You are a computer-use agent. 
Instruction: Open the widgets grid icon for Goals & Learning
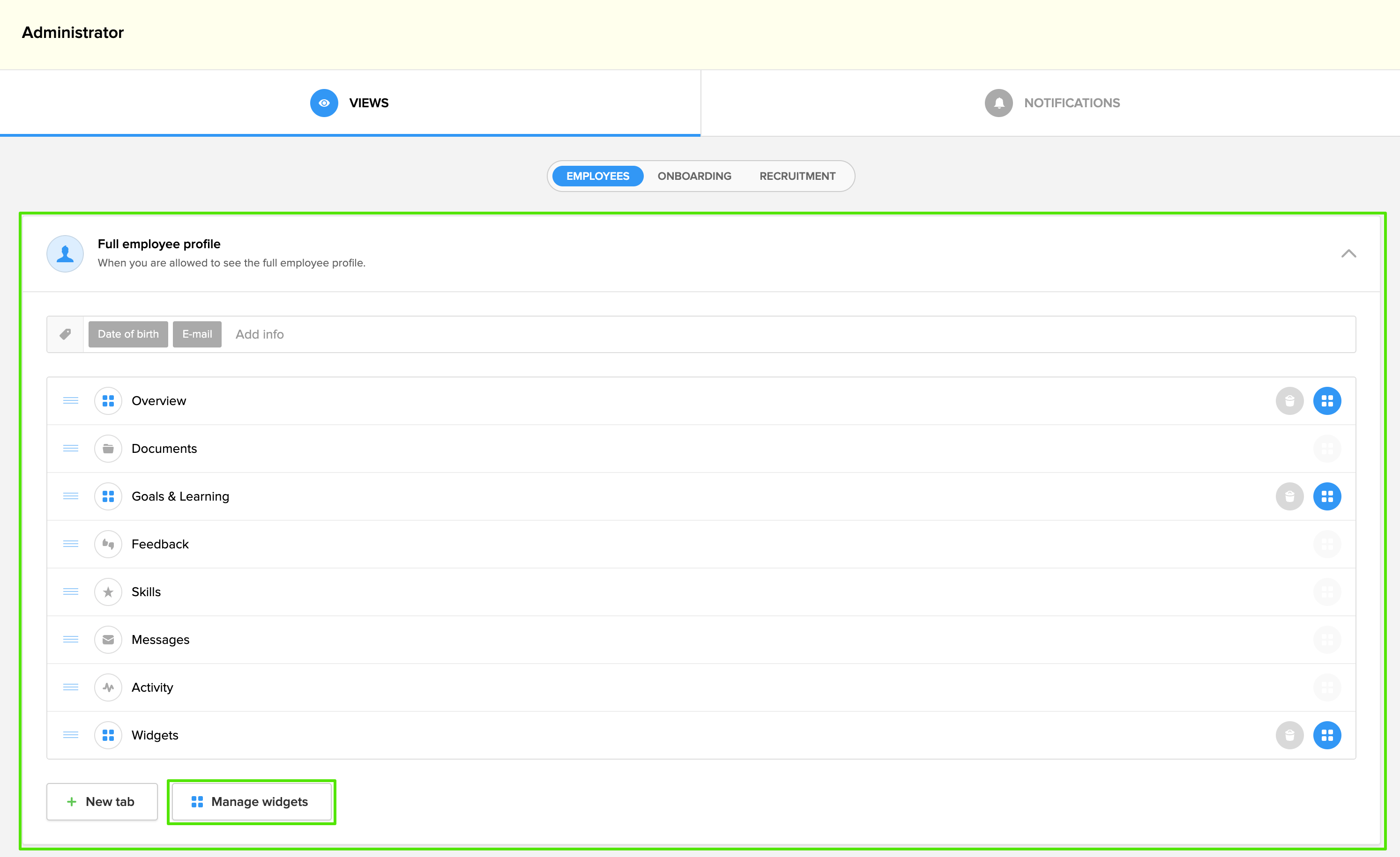coord(1327,496)
